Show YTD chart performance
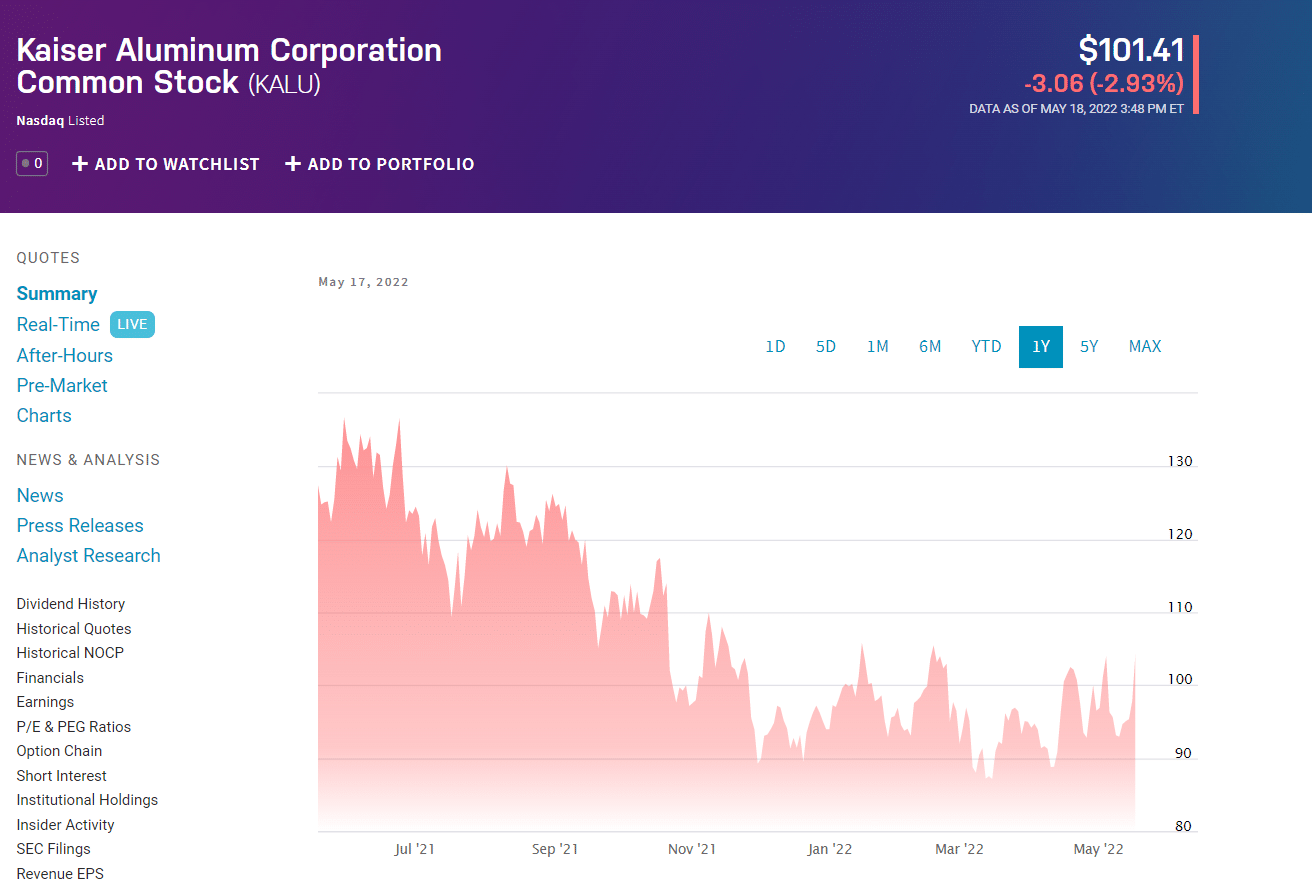The height and width of the screenshot is (887, 1312). [986, 346]
